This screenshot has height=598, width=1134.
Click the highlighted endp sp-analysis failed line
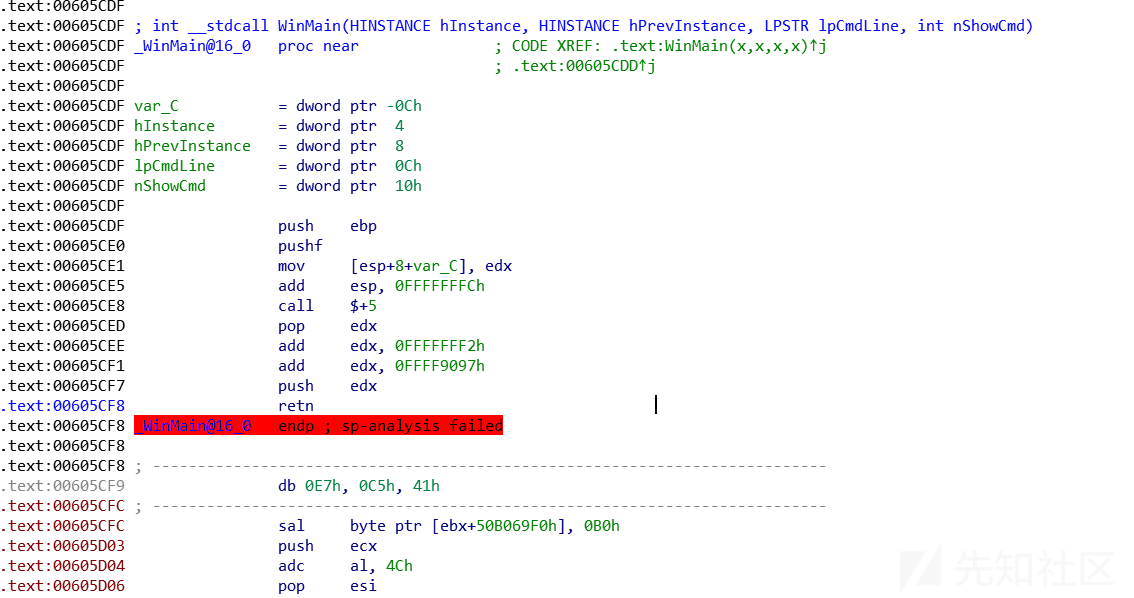point(318,426)
